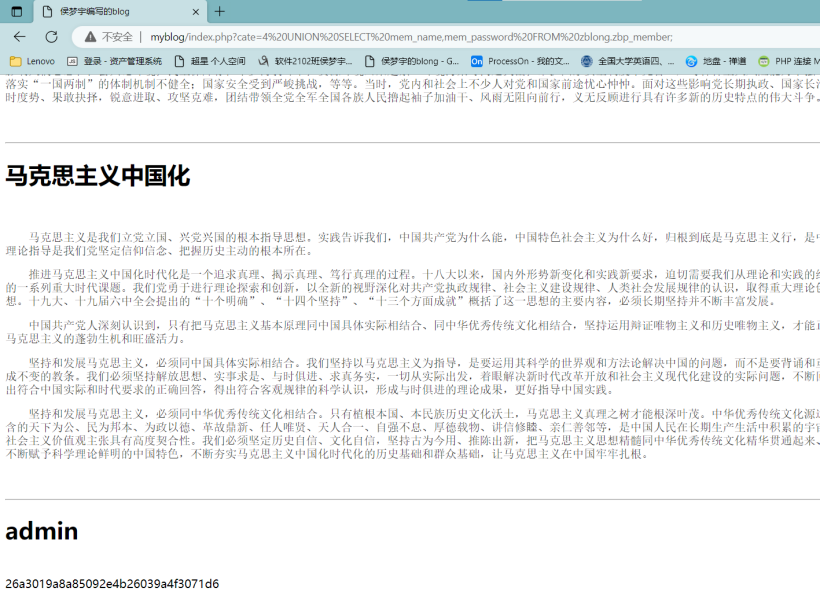Image resolution: width=820 pixels, height=595 pixels.
Task: Click the paragraph starting 中国共产党人深刻认识到
Action: pyautogui.click(x=413, y=332)
